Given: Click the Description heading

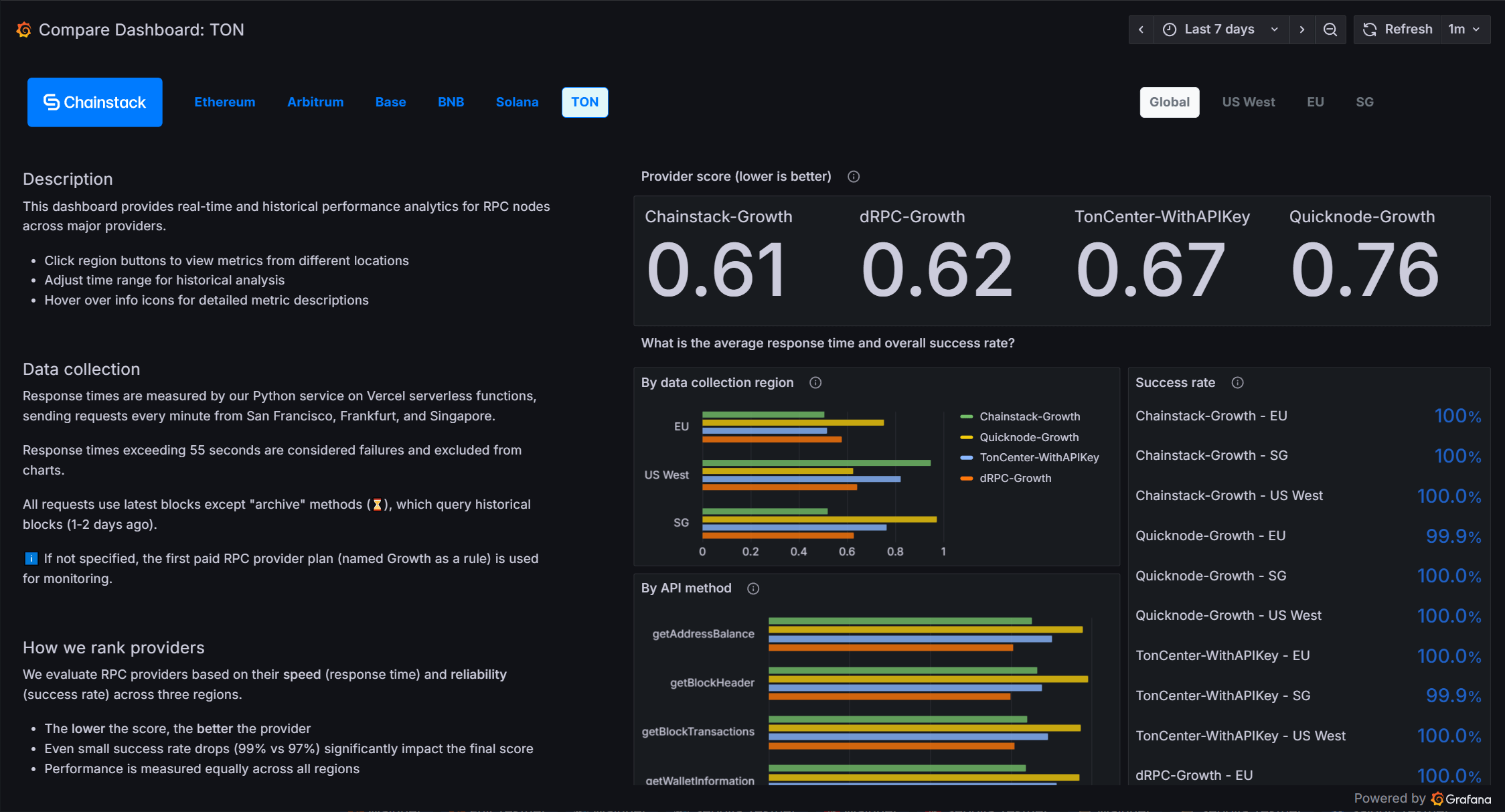Looking at the screenshot, I should tap(68, 179).
